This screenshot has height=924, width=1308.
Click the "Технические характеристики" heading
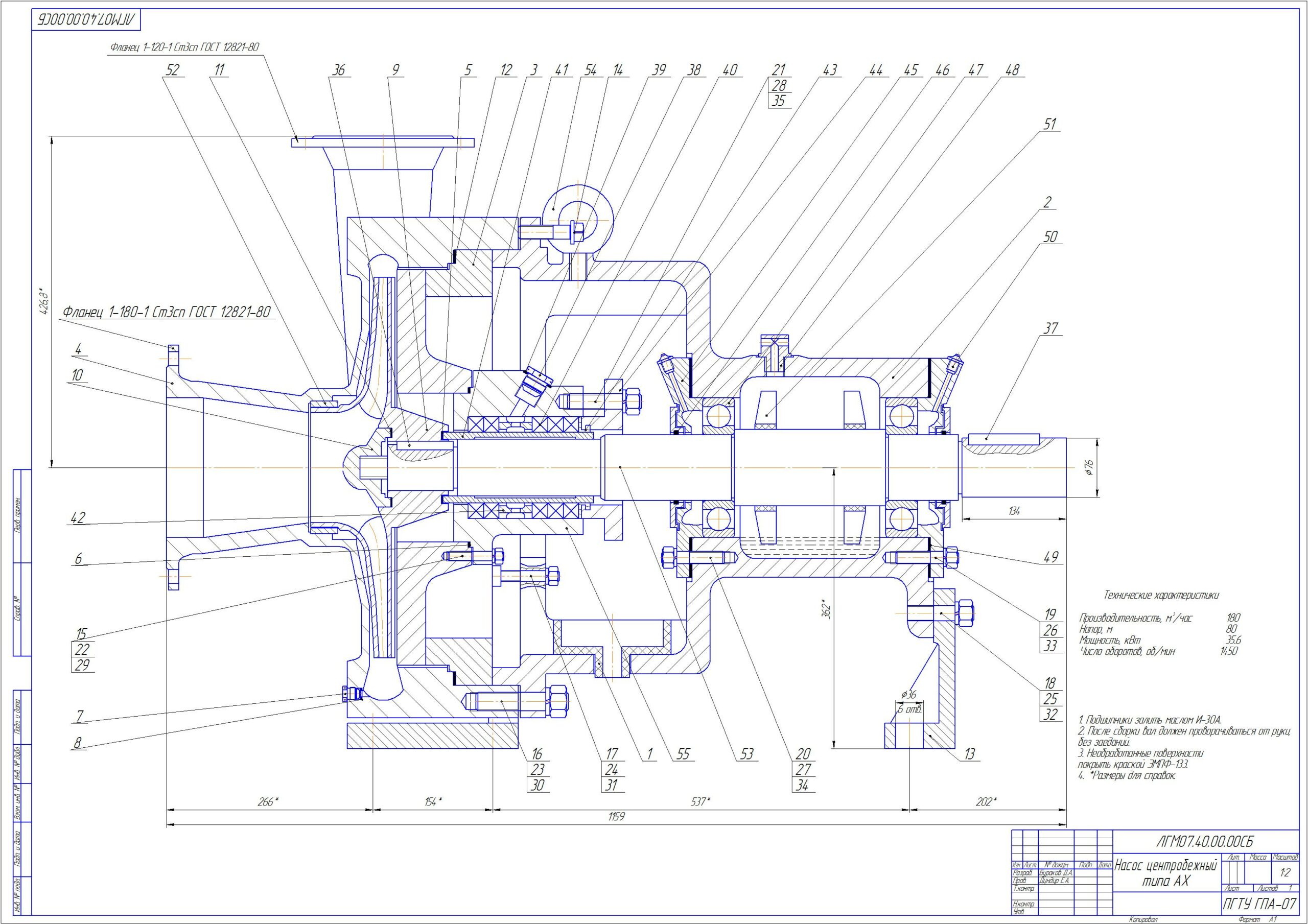1162,595
